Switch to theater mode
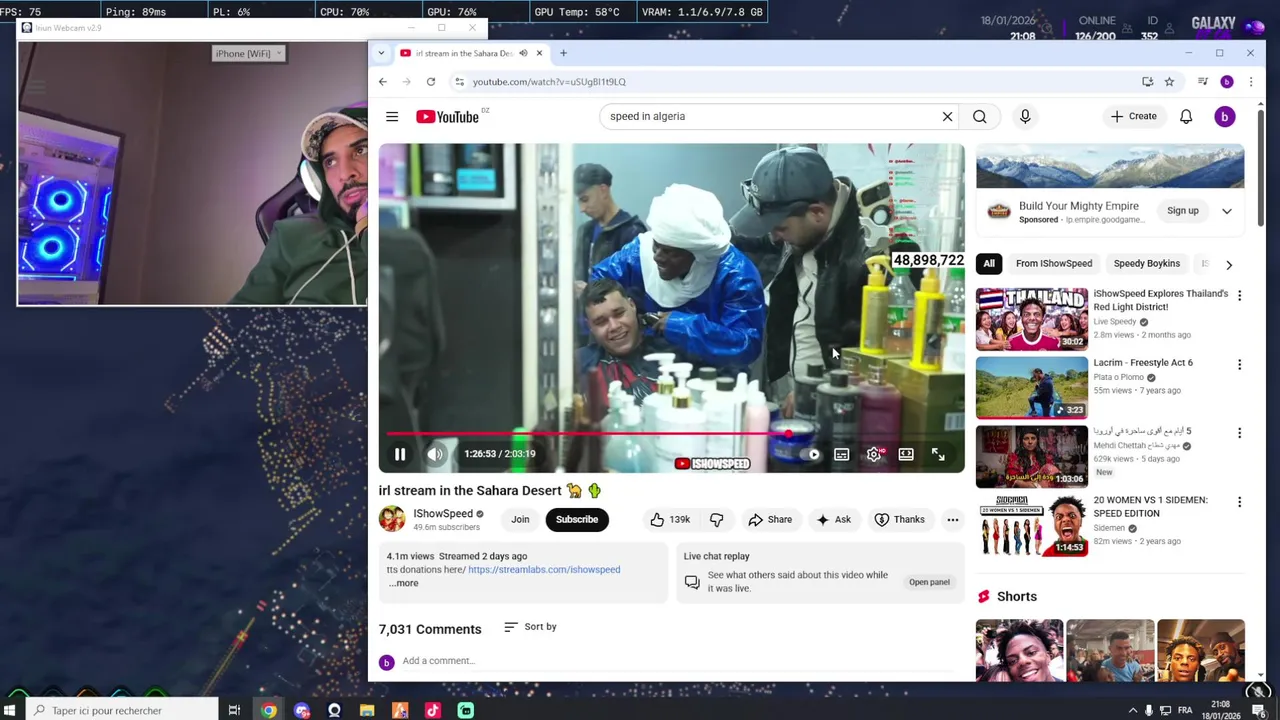Screen dimensions: 1280x720 pos(906,455)
